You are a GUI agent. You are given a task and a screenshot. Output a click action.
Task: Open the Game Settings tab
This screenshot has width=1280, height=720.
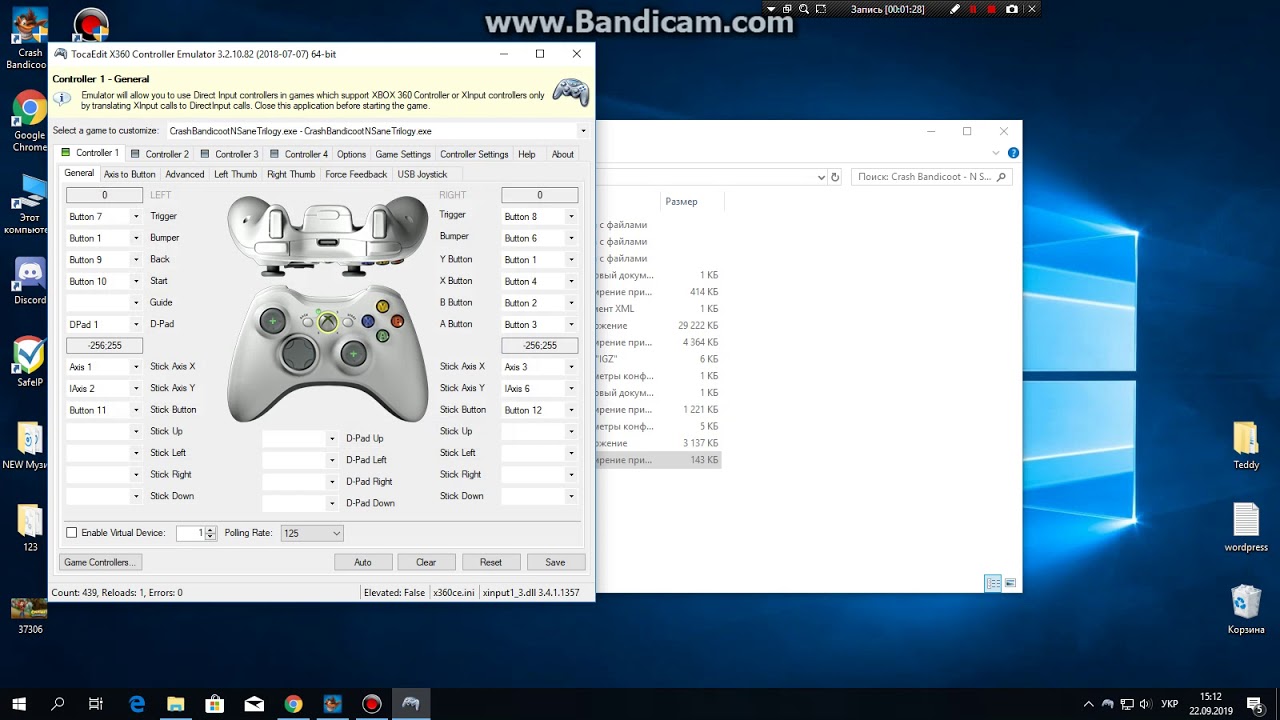[403, 154]
